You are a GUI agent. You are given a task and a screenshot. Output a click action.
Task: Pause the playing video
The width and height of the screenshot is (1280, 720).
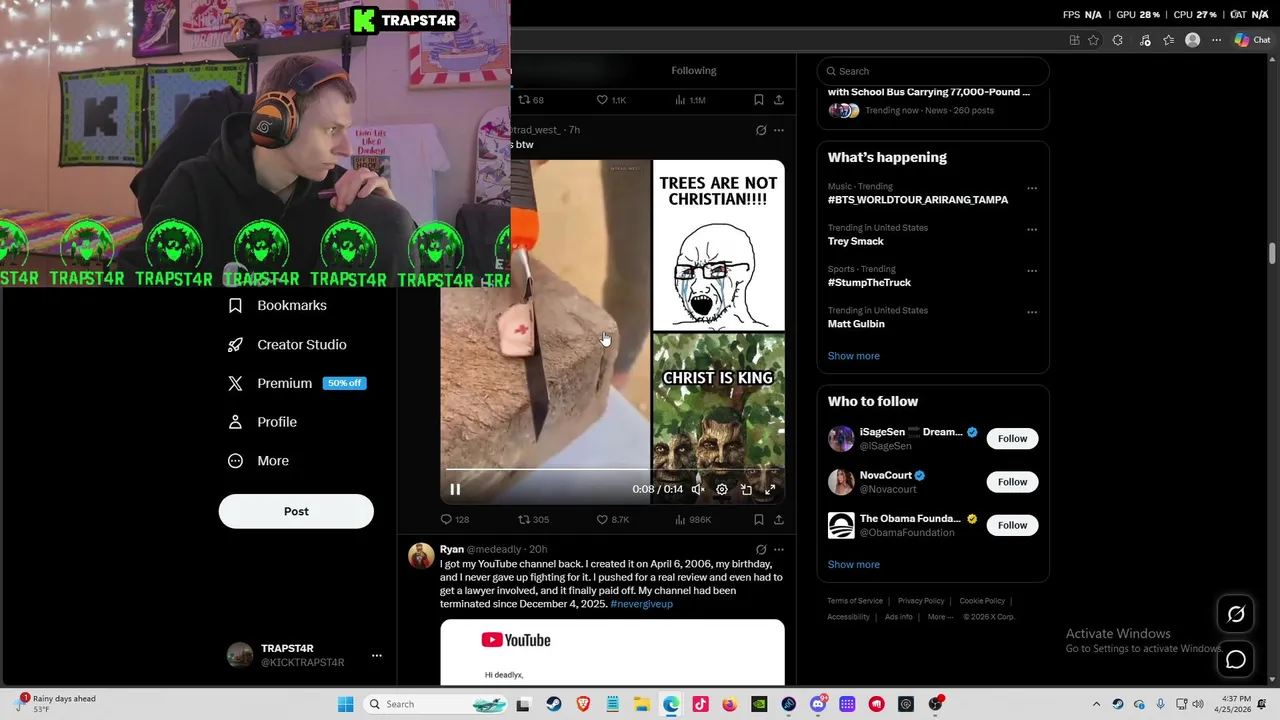pos(455,489)
